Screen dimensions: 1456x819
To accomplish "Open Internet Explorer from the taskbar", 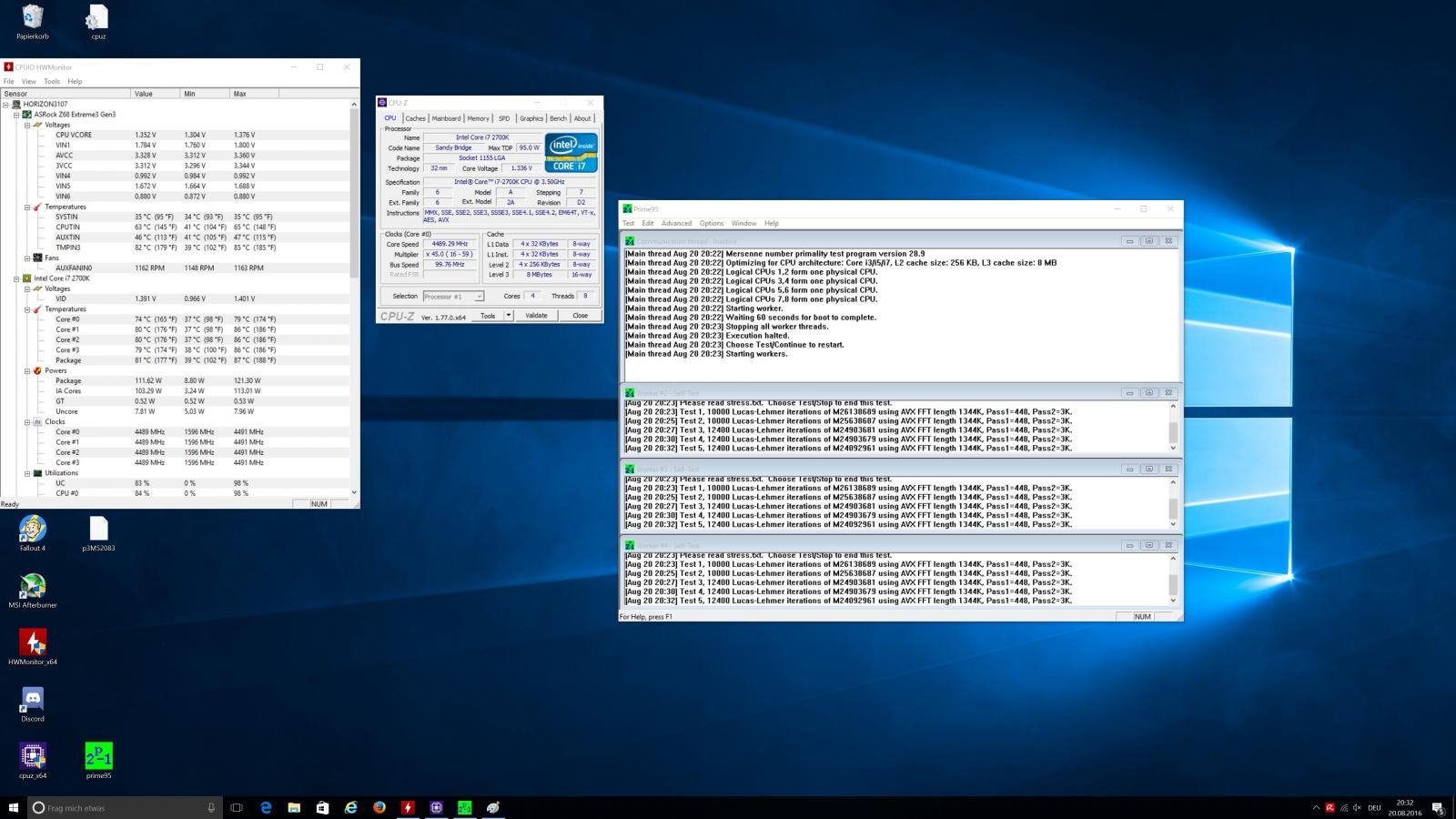I will click(350, 807).
